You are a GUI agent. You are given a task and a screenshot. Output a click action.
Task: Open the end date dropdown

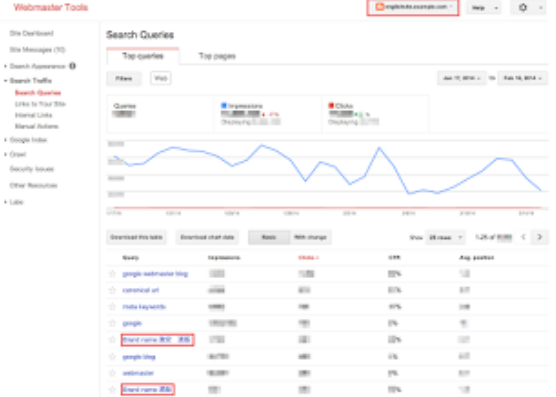click(522, 78)
